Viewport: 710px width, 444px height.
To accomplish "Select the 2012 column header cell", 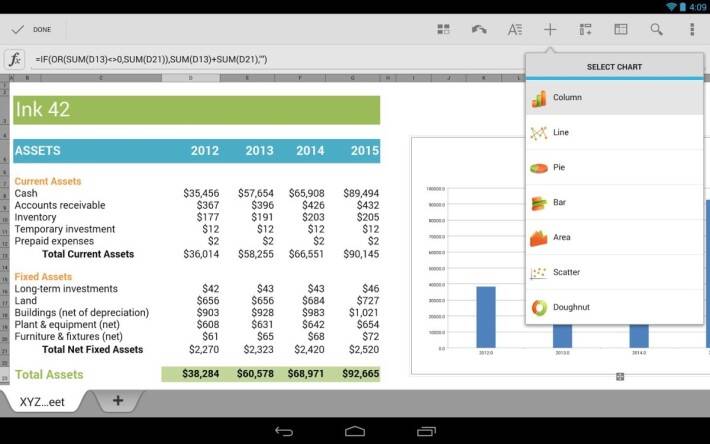I will (205, 151).
